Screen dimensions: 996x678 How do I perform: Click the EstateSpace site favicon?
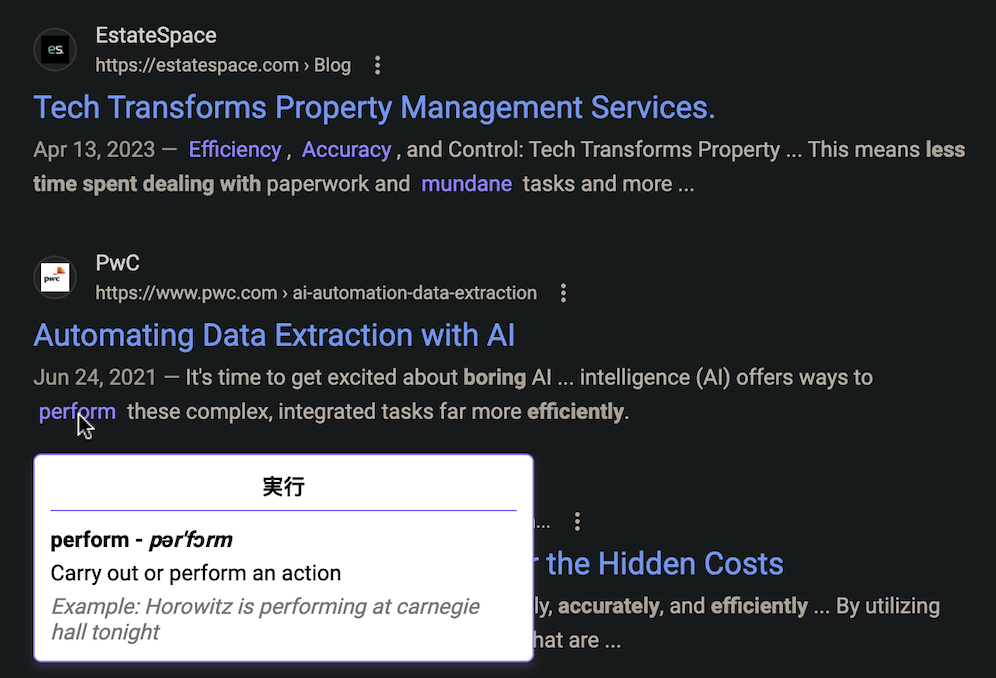(x=55, y=50)
